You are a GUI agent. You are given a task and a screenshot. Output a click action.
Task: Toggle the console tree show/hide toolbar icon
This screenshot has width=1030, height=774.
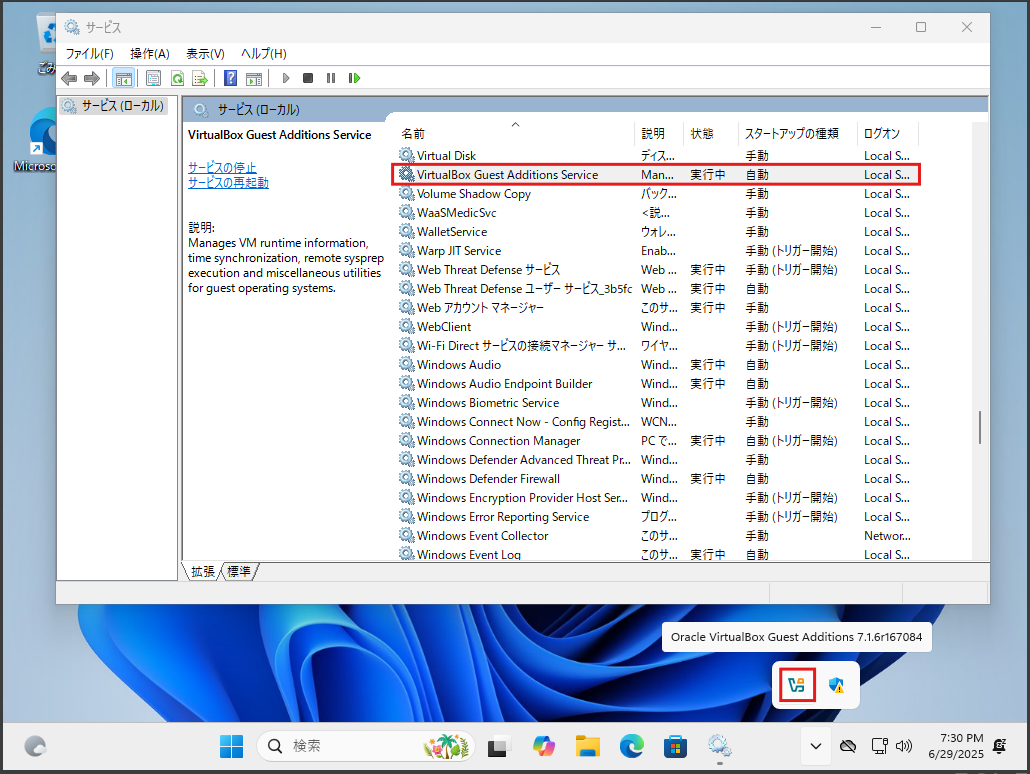[x=123, y=79]
